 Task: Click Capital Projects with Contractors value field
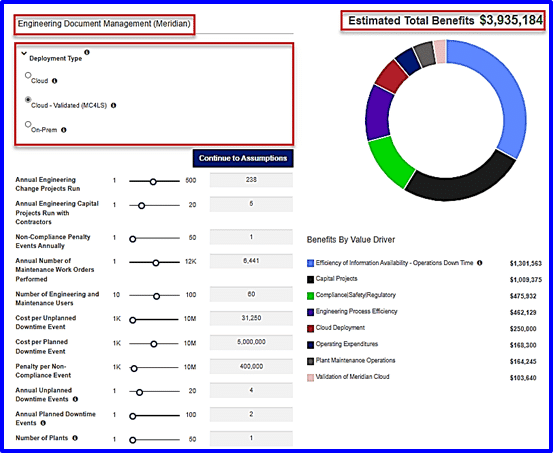click(x=251, y=204)
